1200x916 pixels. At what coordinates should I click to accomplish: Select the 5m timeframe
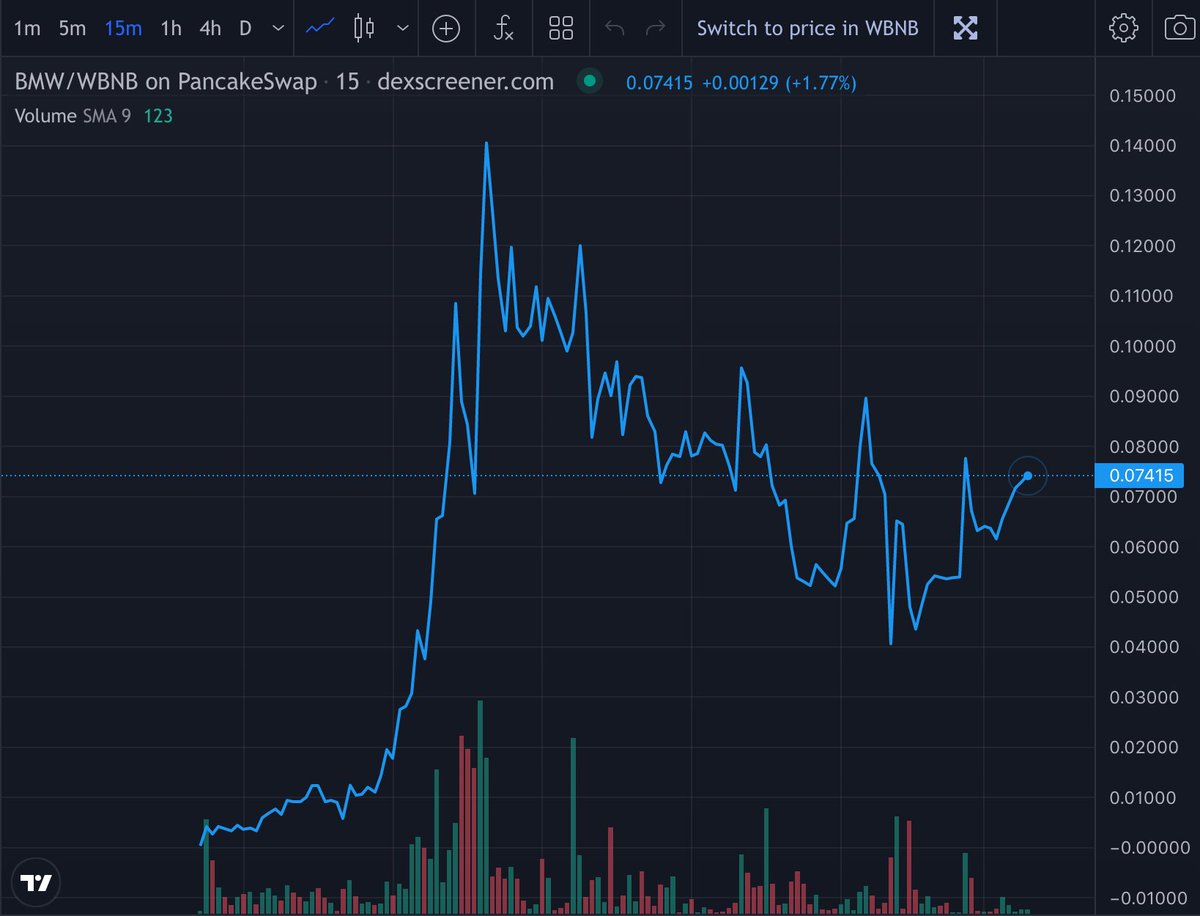[72, 28]
